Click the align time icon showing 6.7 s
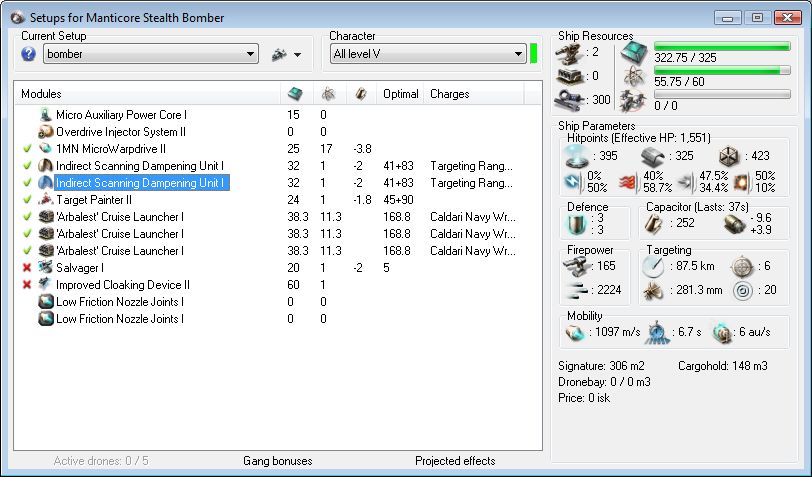 point(657,333)
